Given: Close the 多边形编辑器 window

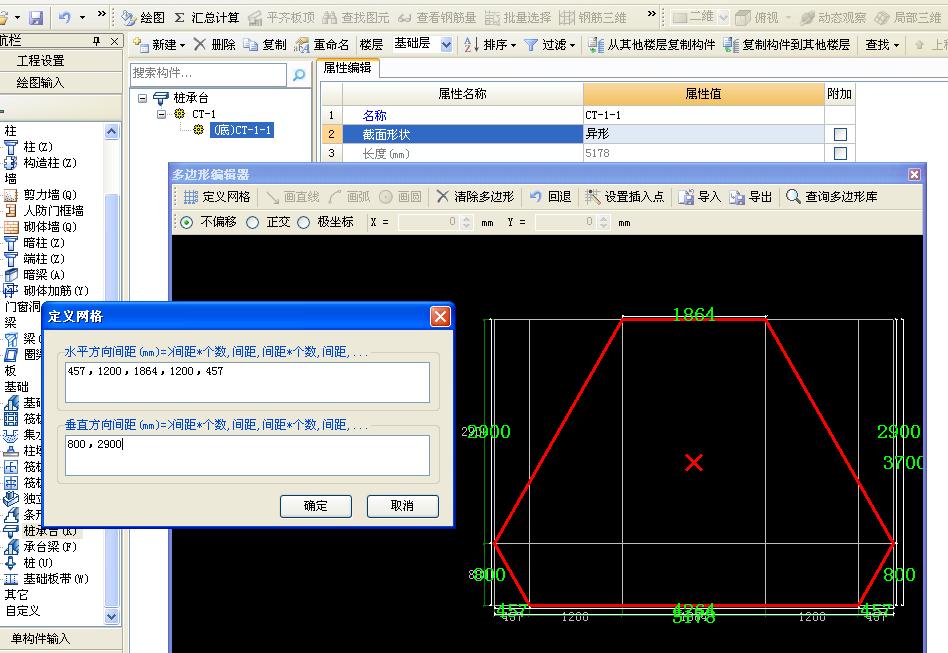Looking at the screenshot, I should point(914,175).
